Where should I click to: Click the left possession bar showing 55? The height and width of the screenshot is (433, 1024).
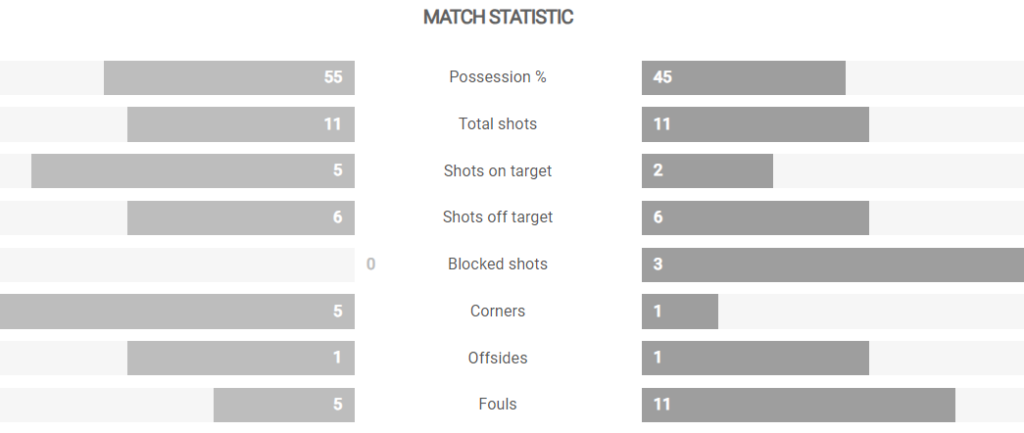229,78
